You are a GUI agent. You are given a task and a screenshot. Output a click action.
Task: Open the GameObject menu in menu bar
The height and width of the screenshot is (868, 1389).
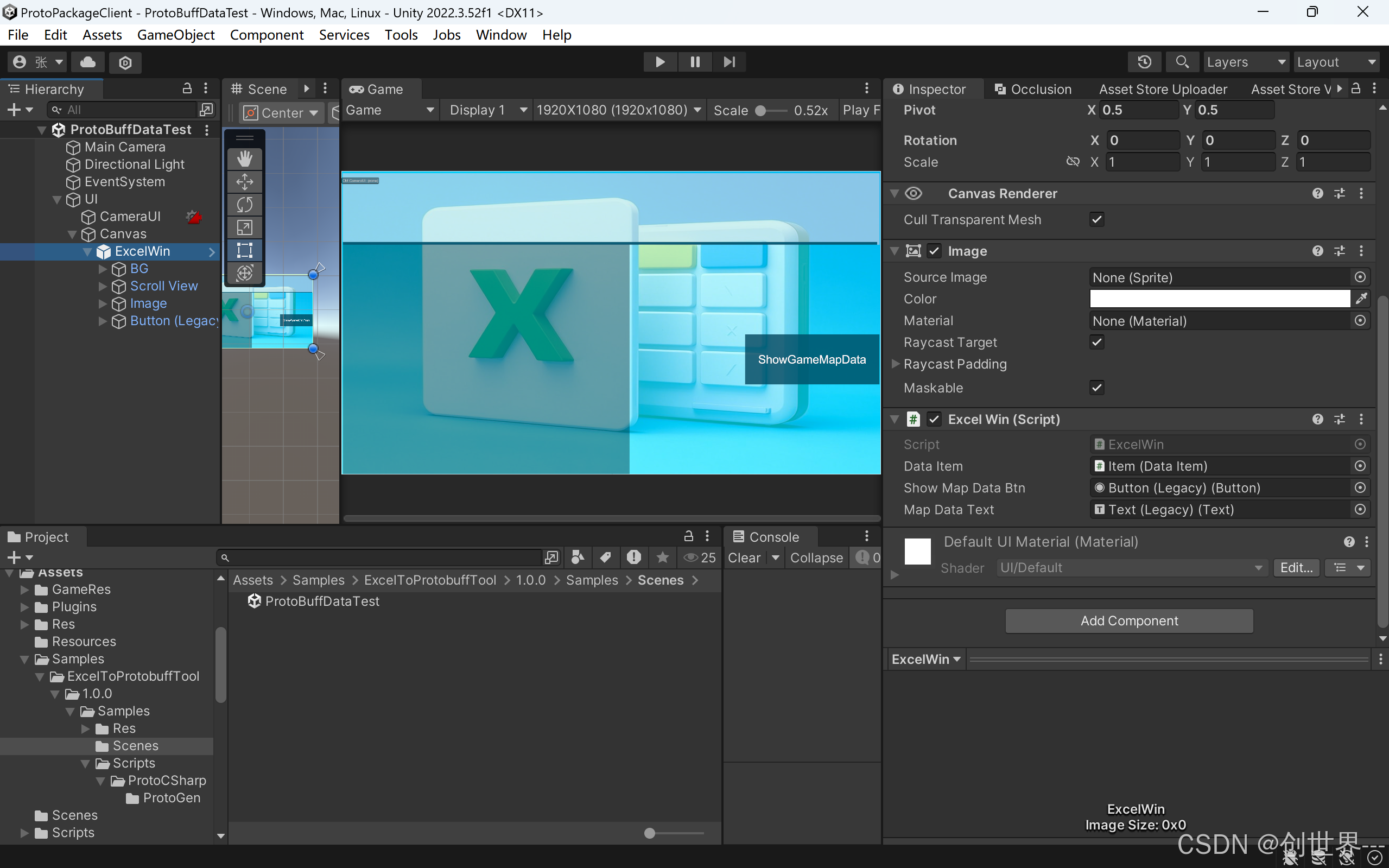coord(175,34)
